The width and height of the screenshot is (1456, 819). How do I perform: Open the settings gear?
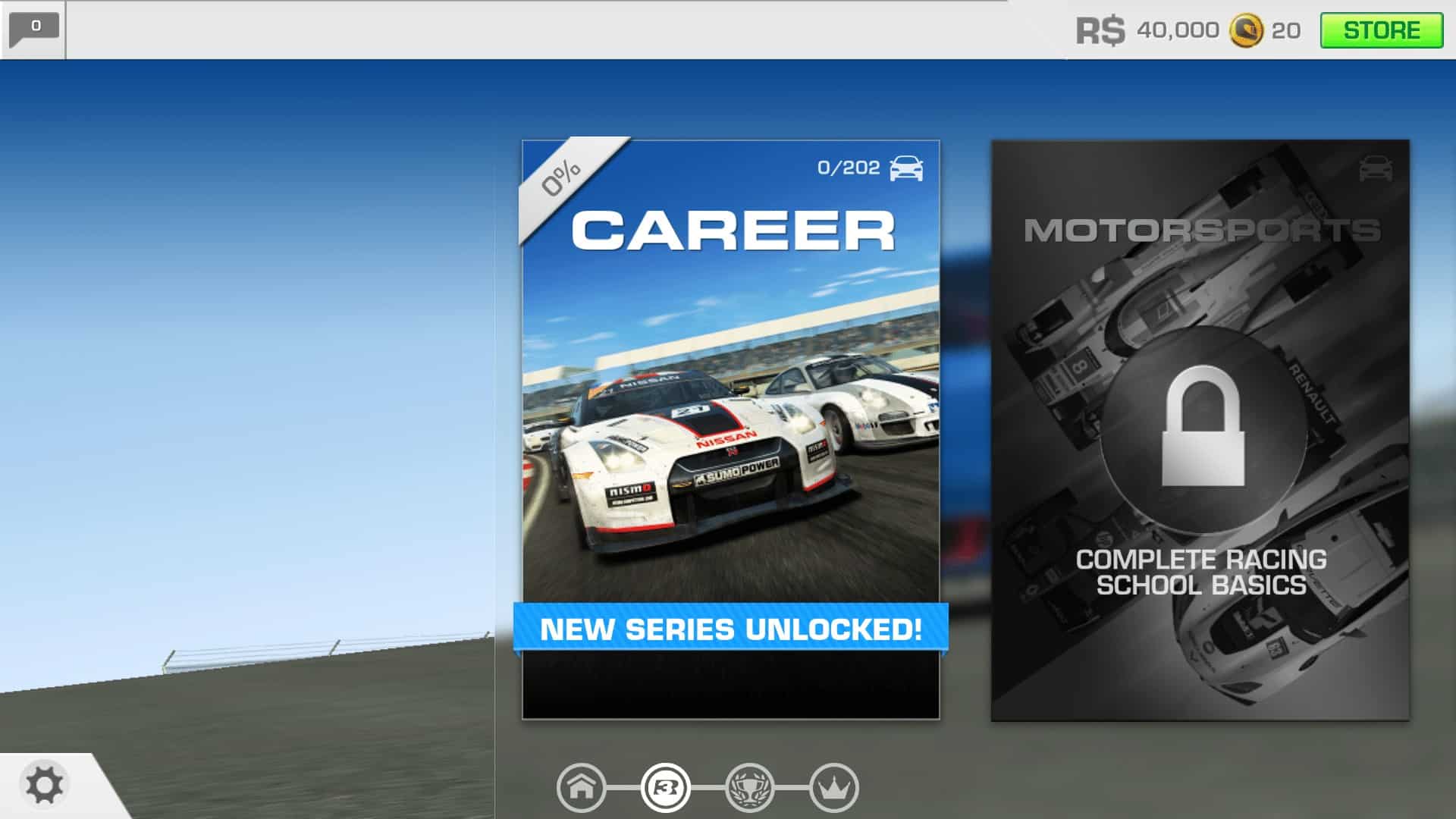(x=45, y=785)
